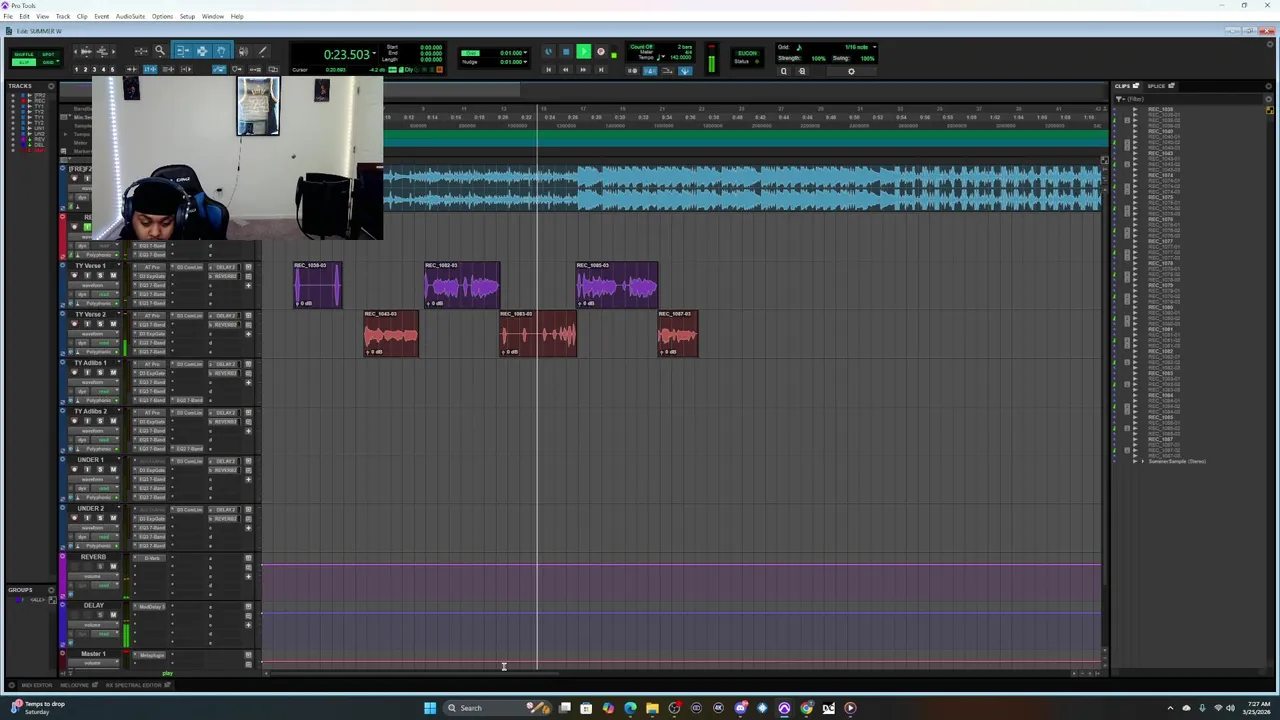The image size is (1280, 720).
Task: Open grid settings gear icon
Action: point(851,71)
